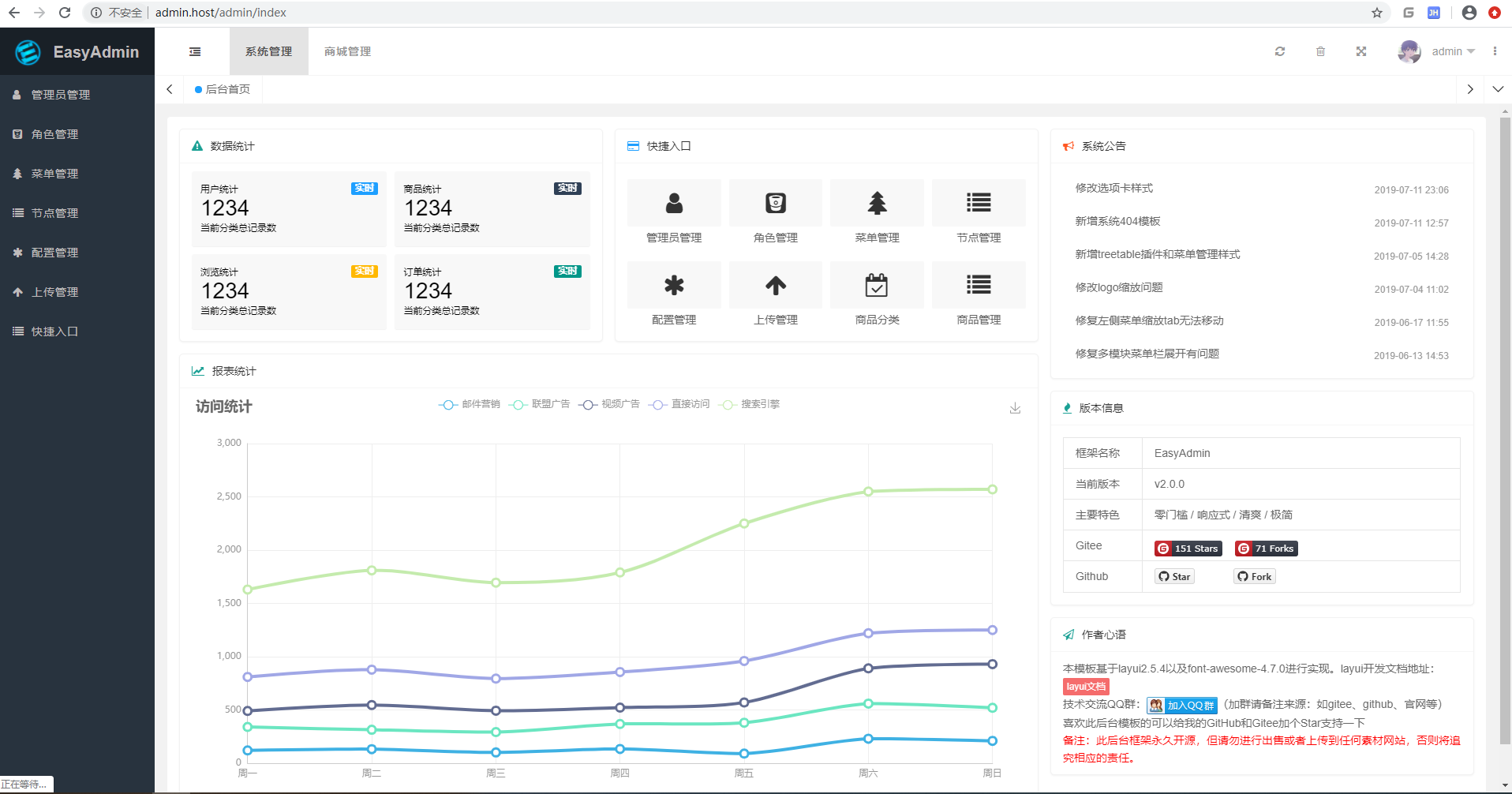Open the admin user dropdown
The height and width of the screenshot is (794, 1512).
click(1450, 51)
